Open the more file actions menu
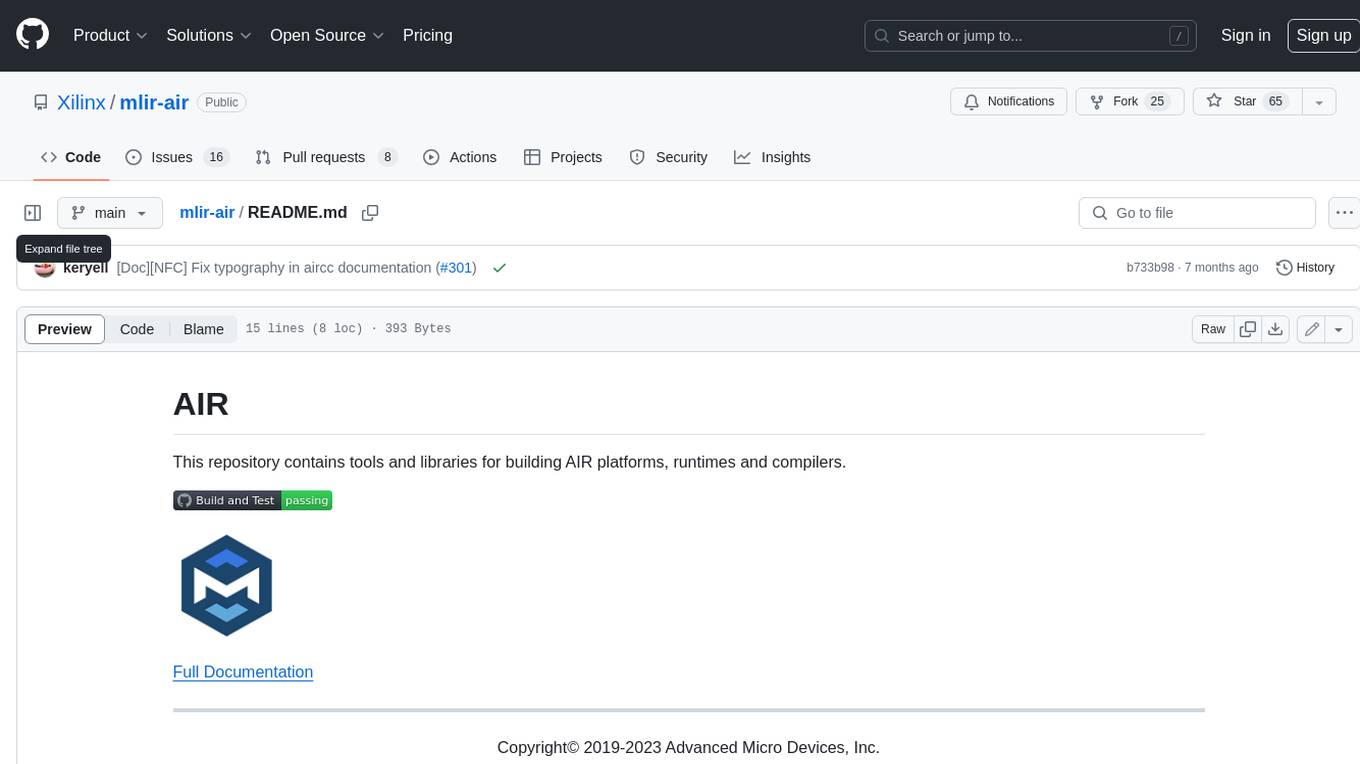Screen dimensions: 1360x764 point(1344,213)
